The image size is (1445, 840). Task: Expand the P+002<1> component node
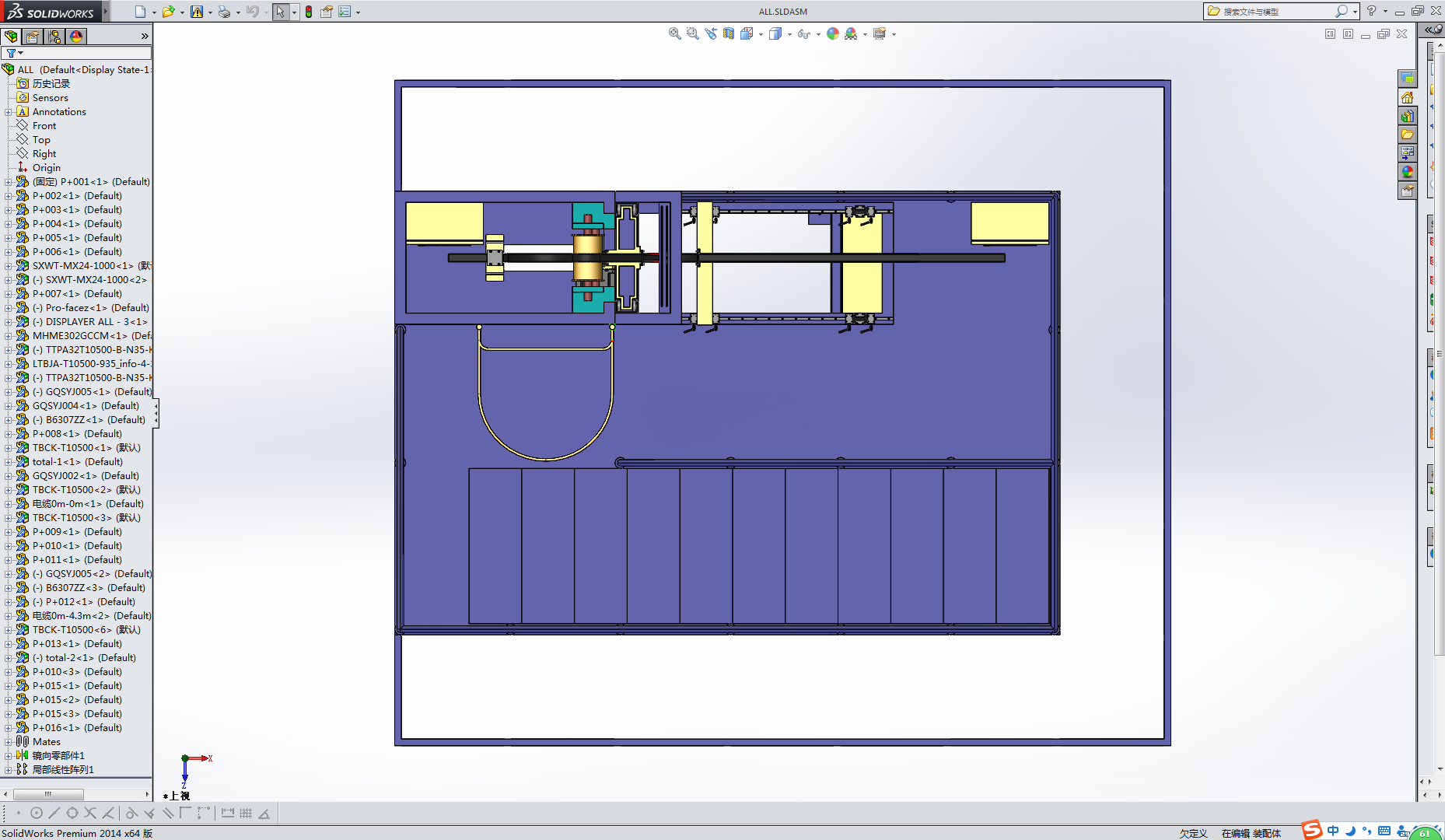[8, 196]
